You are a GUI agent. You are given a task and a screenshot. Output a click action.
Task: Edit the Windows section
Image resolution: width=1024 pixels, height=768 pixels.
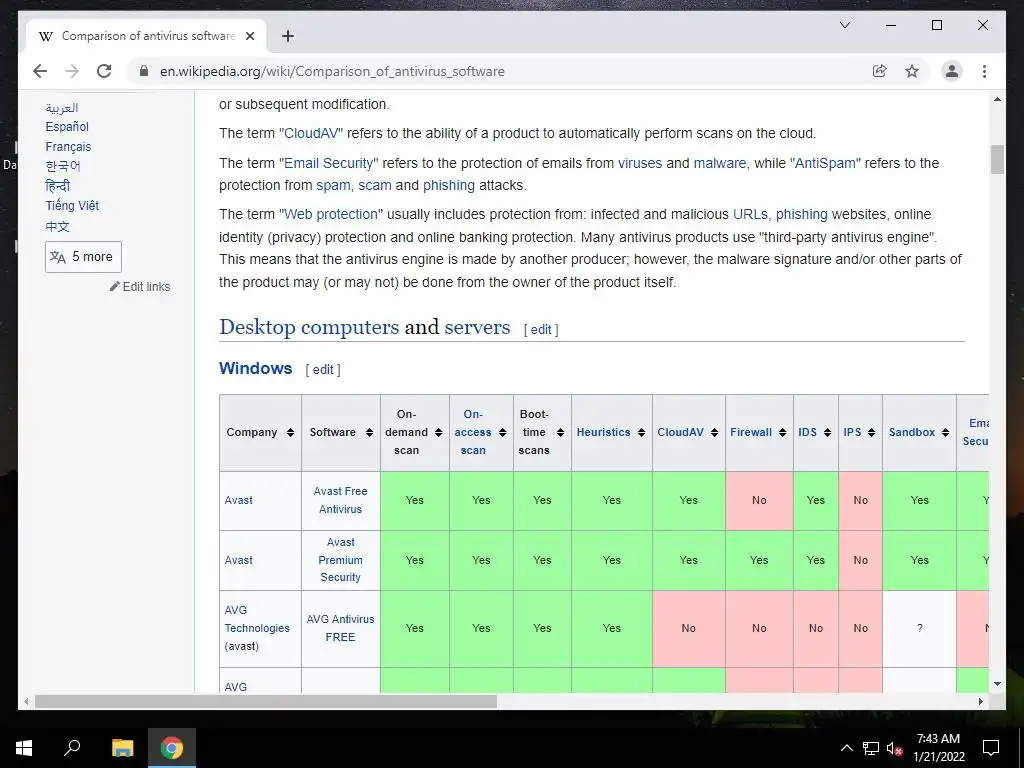[323, 370]
